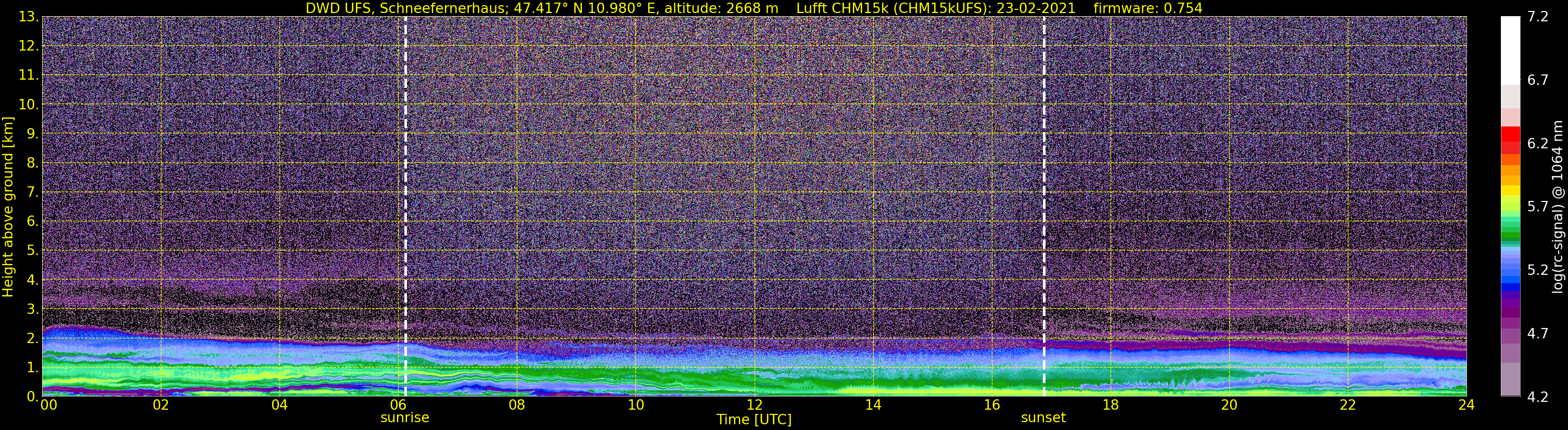
Task: Click the plot title mentioning Schneefernerhaus
Action: click(754, 8)
